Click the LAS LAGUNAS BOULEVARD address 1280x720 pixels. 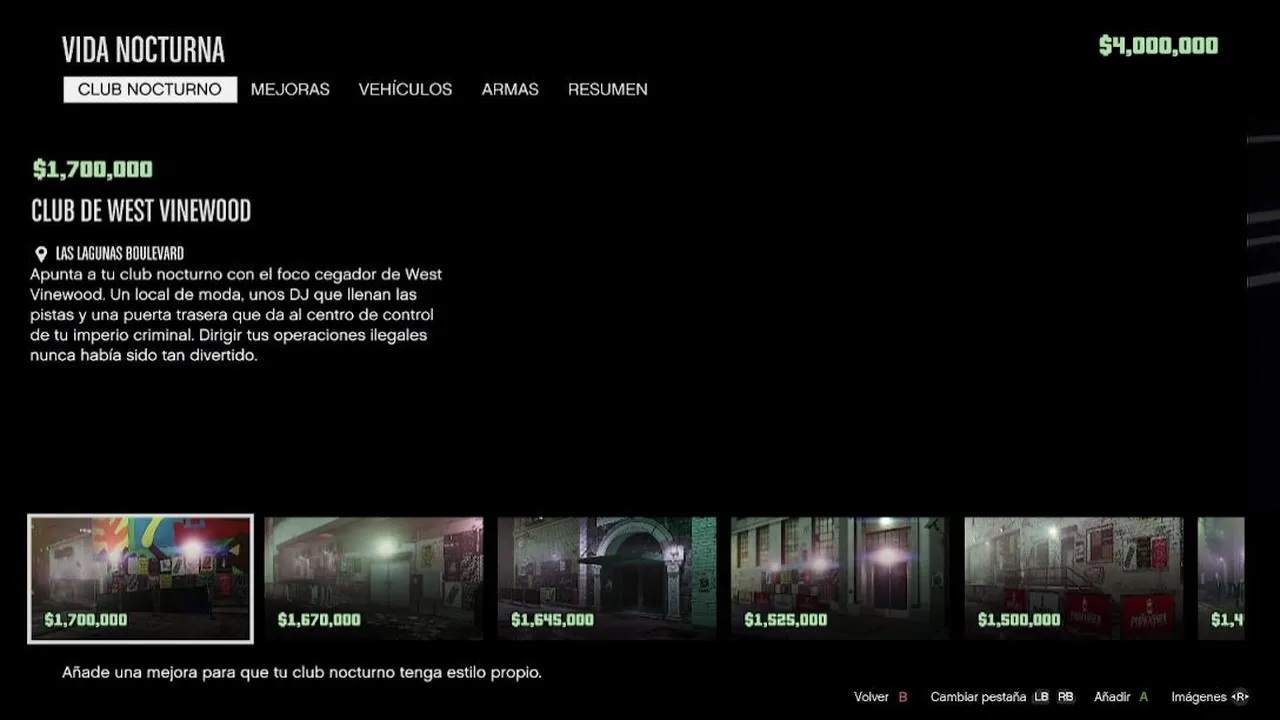120,254
